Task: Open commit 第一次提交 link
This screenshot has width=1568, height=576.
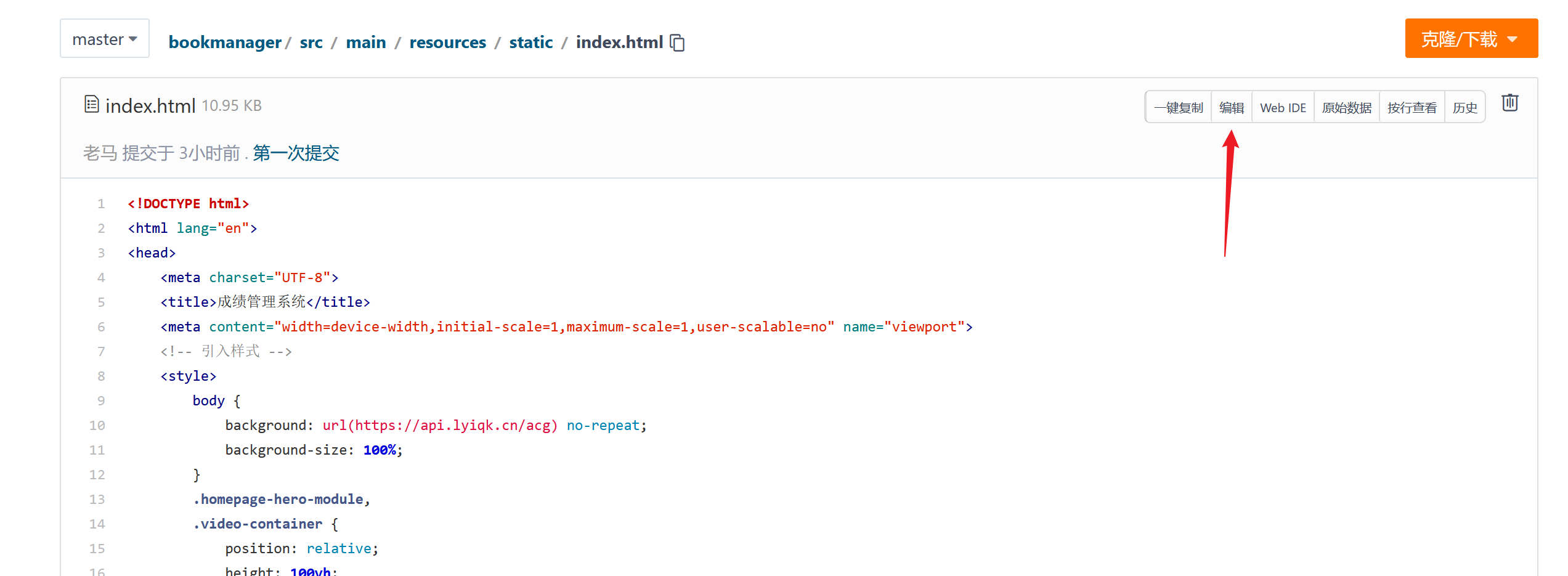Action: click(296, 153)
